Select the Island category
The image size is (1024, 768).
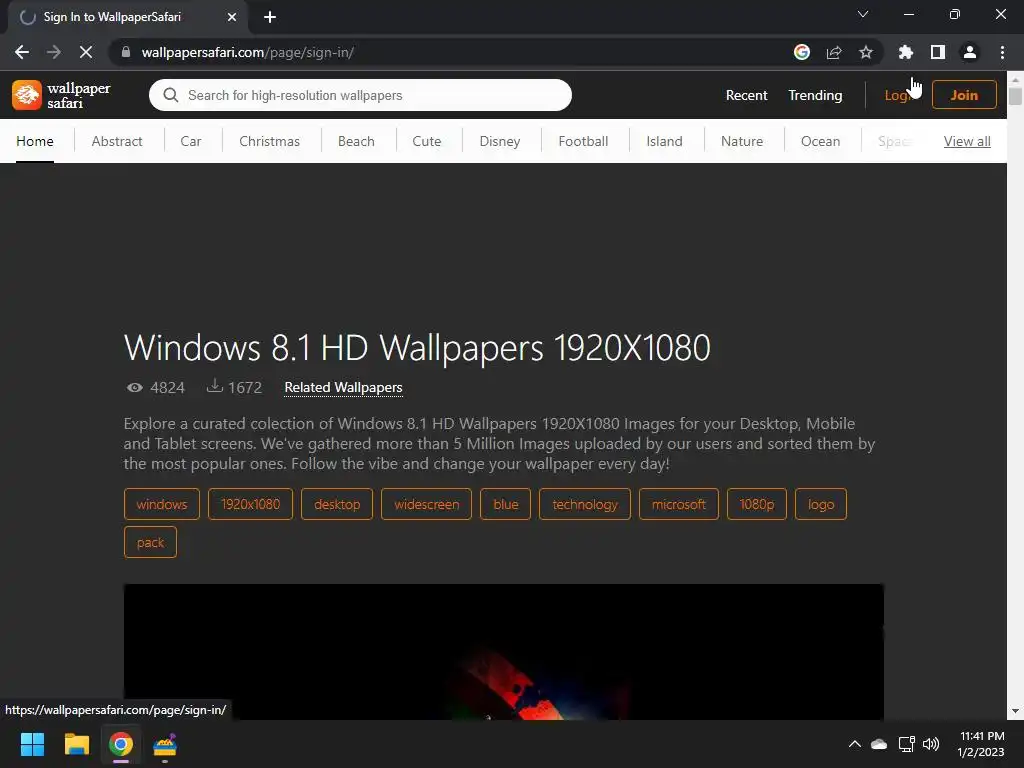tap(664, 141)
